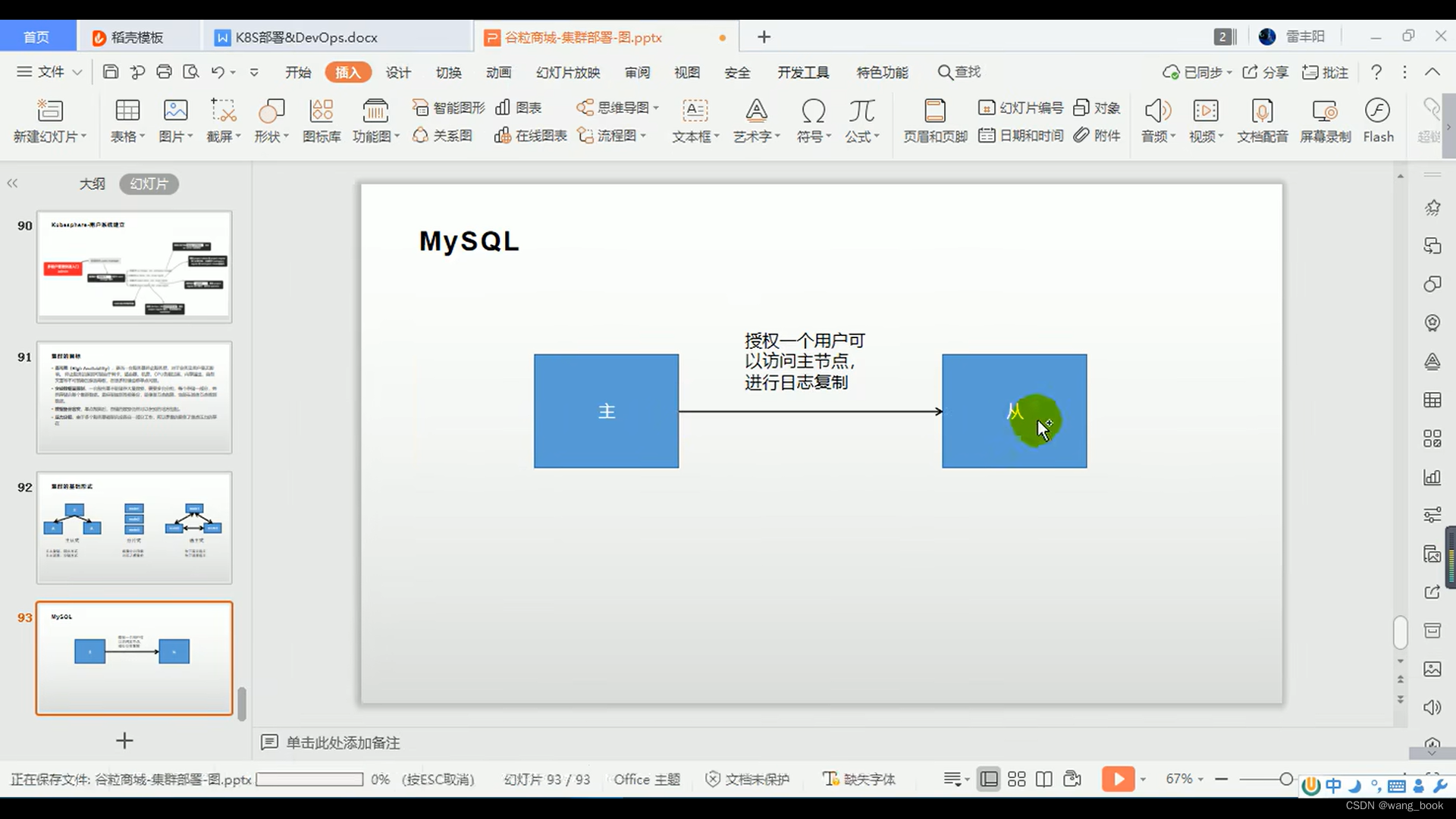Click the 批注 comment button
1456x819 pixels.
(x=1326, y=73)
